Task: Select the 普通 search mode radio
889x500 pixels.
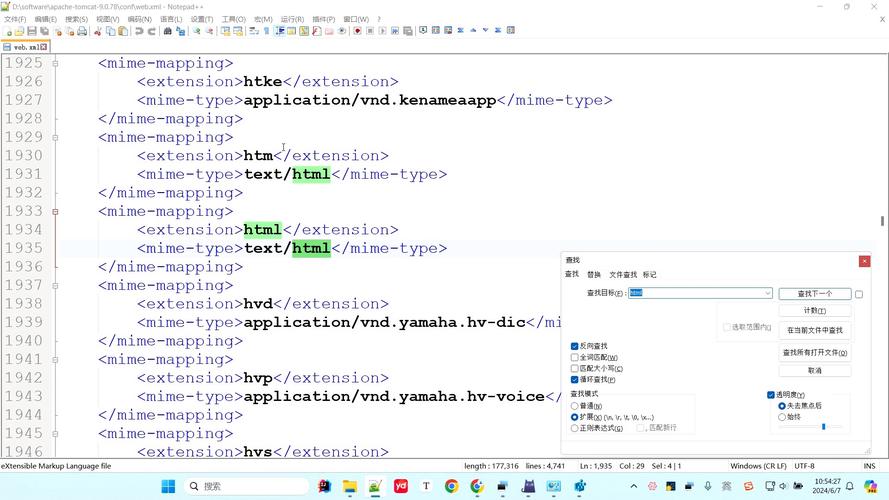Action: 574,406
